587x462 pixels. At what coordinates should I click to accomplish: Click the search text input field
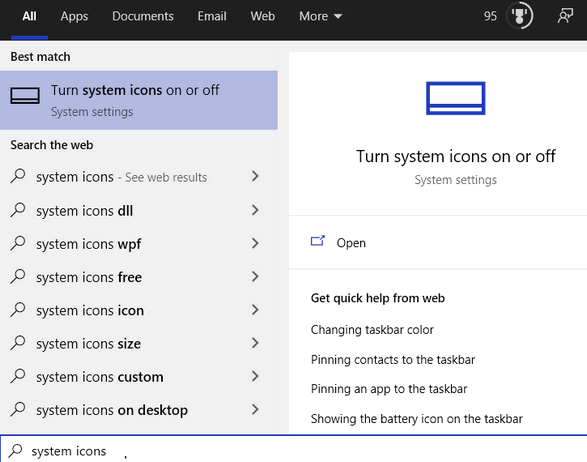tap(294, 449)
